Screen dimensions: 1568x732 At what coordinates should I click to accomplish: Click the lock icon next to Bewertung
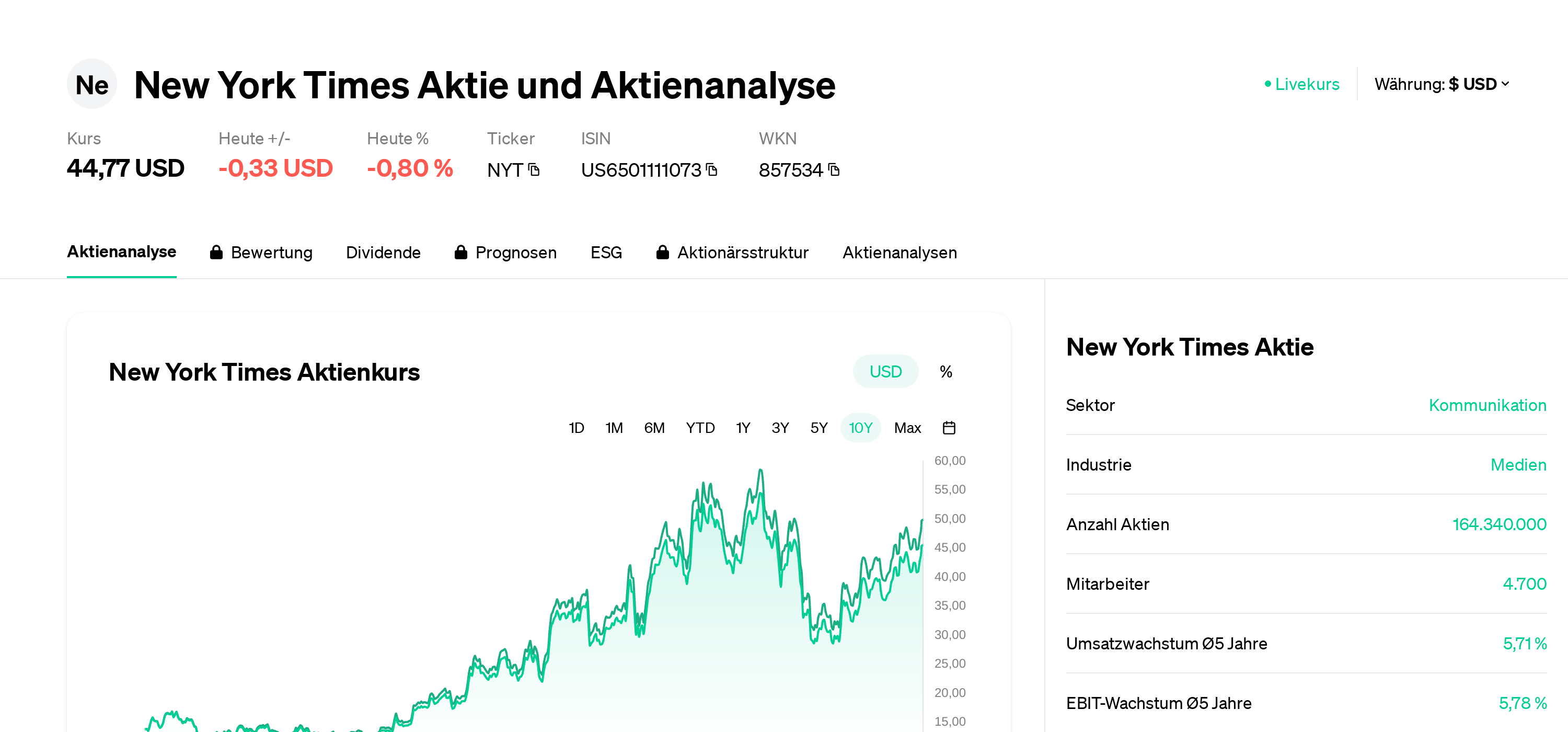coord(217,252)
